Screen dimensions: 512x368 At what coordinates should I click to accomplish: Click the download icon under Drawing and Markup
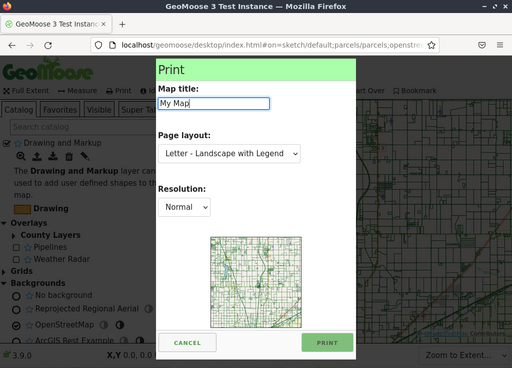(53, 156)
